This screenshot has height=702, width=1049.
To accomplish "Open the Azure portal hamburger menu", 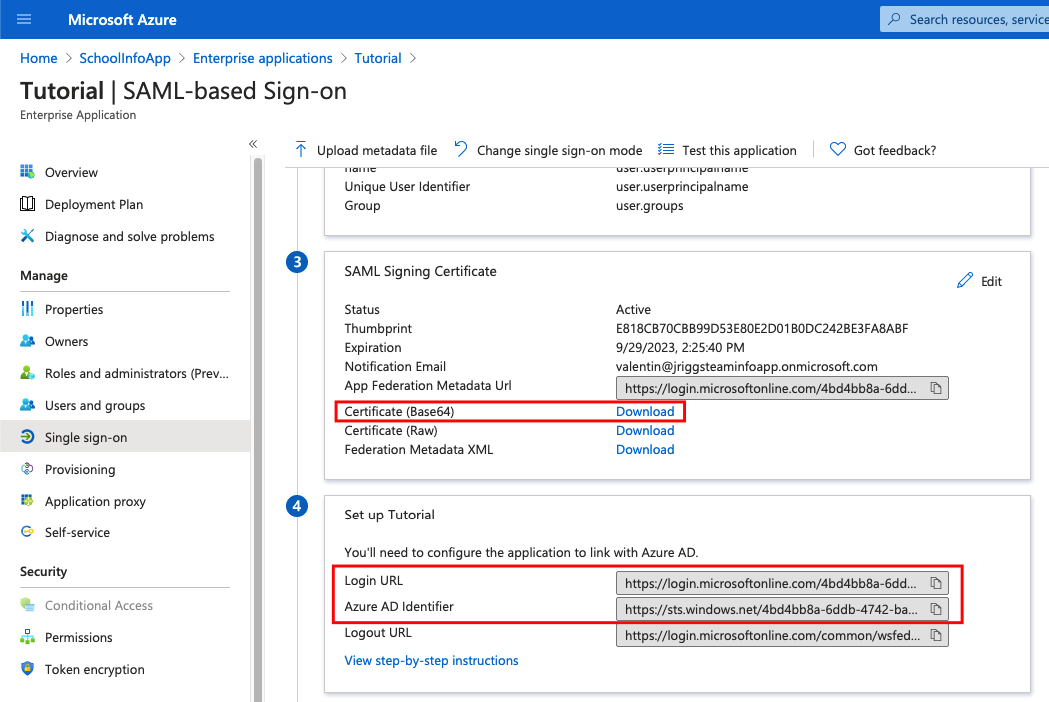I will pyautogui.click(x=24, y=20).
